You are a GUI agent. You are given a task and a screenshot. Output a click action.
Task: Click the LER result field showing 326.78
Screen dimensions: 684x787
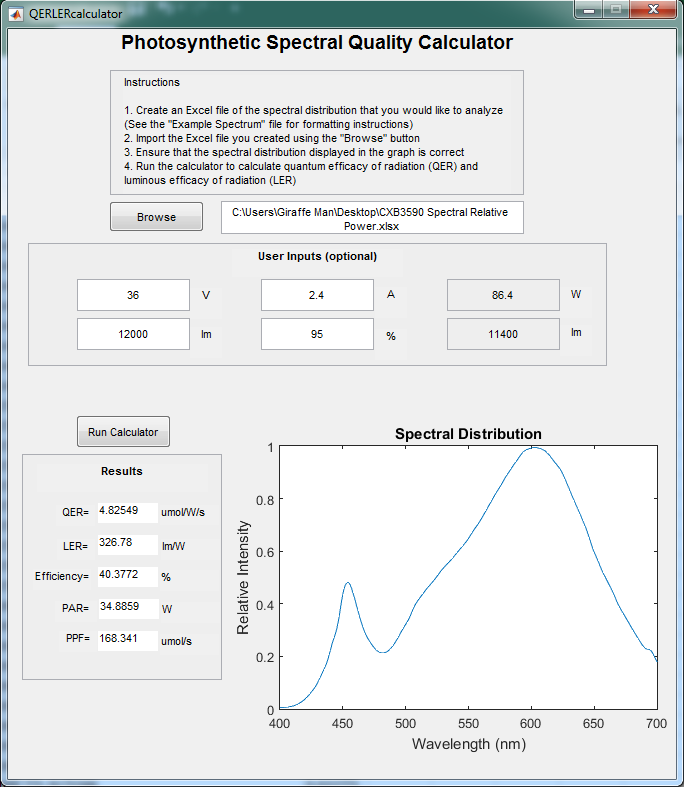coord(127,545)
